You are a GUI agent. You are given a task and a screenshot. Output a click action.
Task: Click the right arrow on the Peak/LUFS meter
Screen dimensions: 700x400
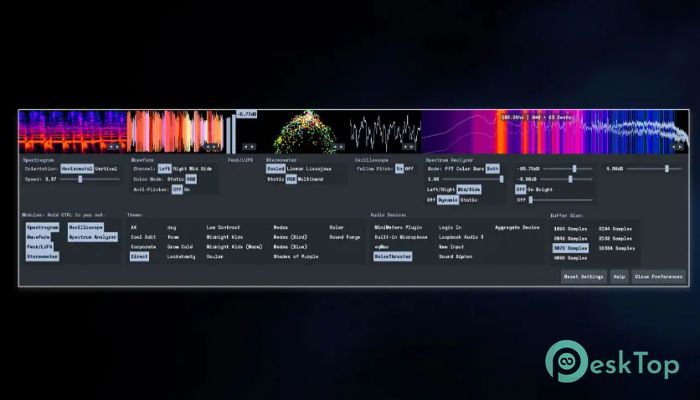click(253, 147)
